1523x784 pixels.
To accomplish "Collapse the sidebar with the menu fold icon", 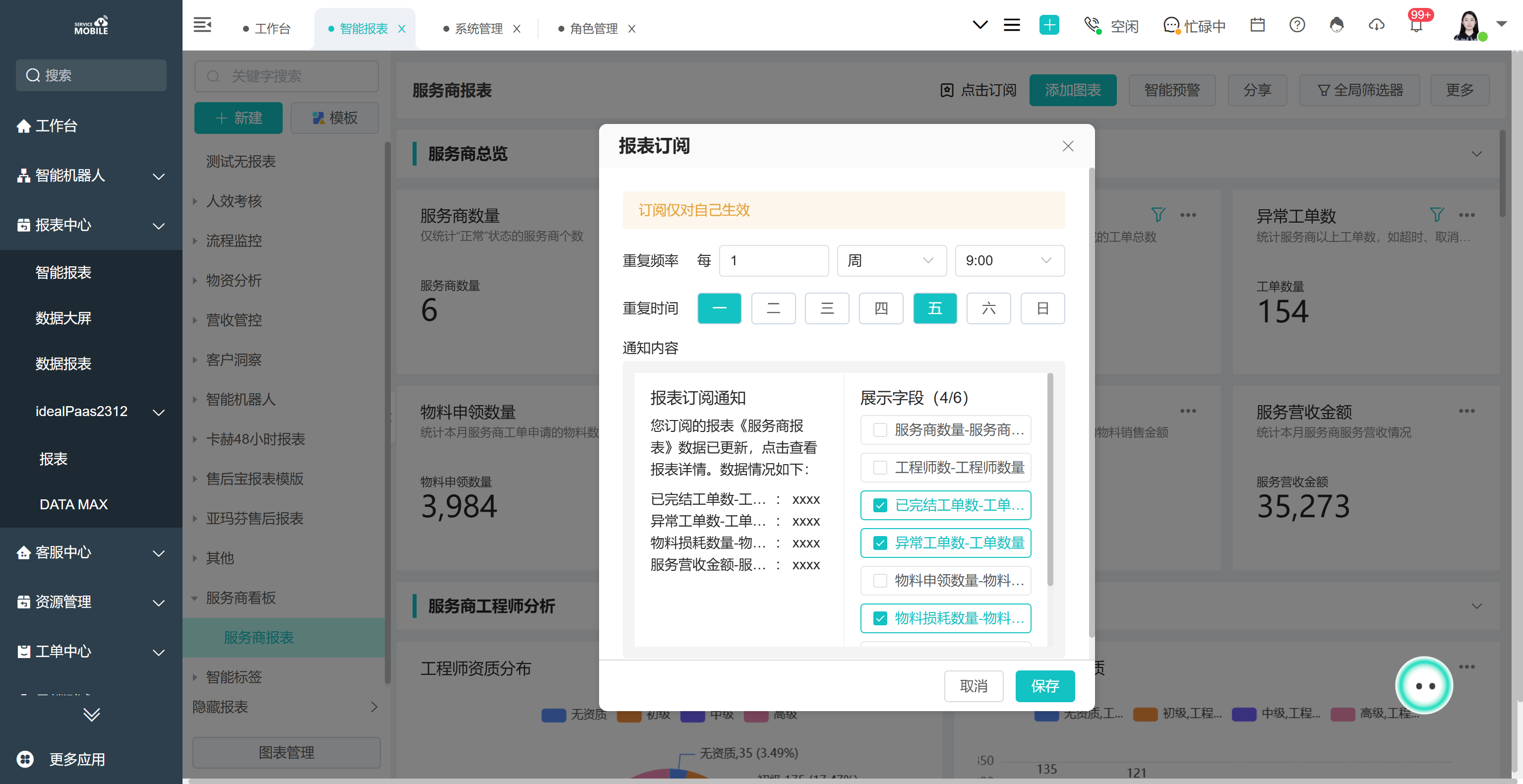I will click(x=202, y=25).
